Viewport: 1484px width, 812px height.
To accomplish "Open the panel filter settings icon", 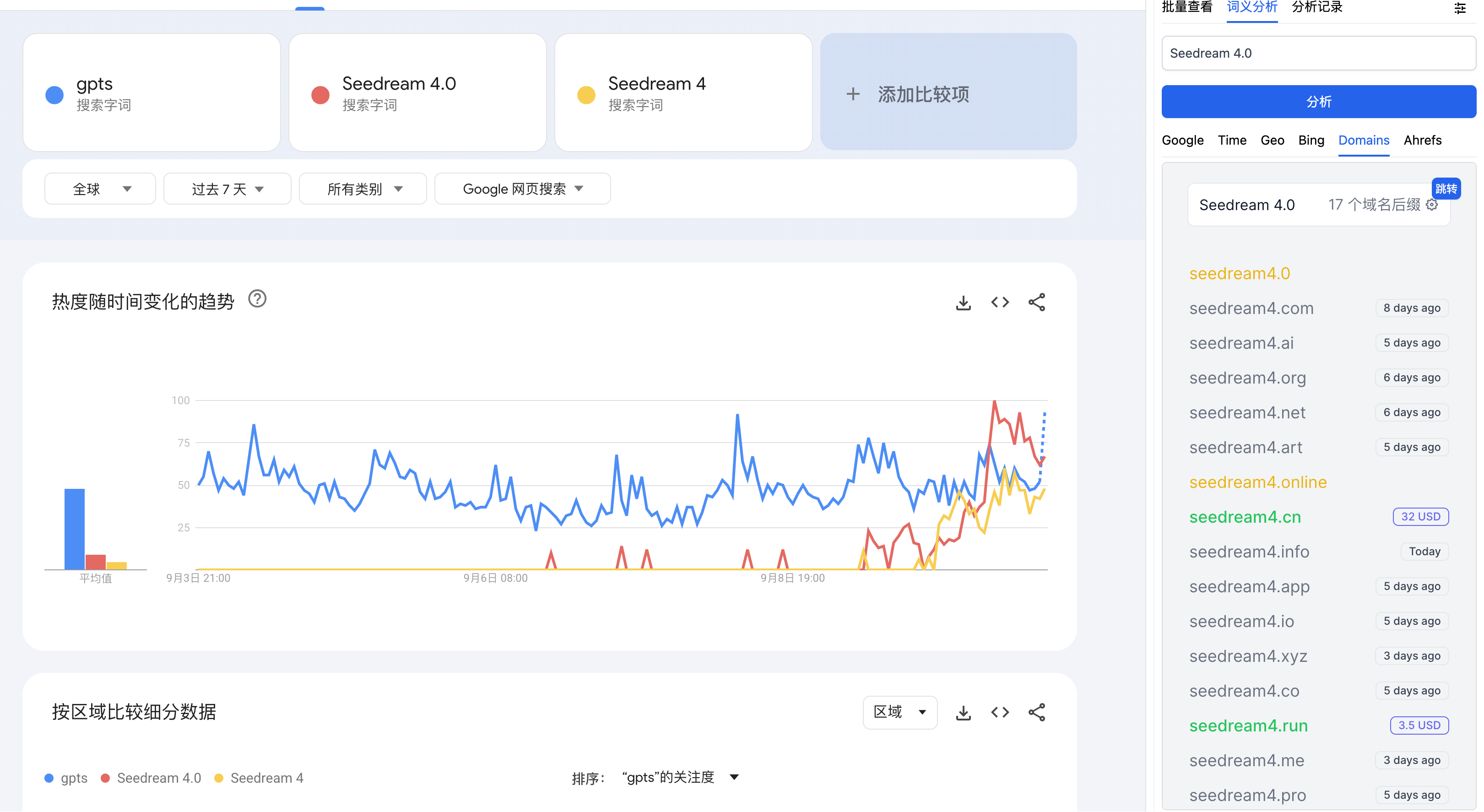I will pos(1460,8).
